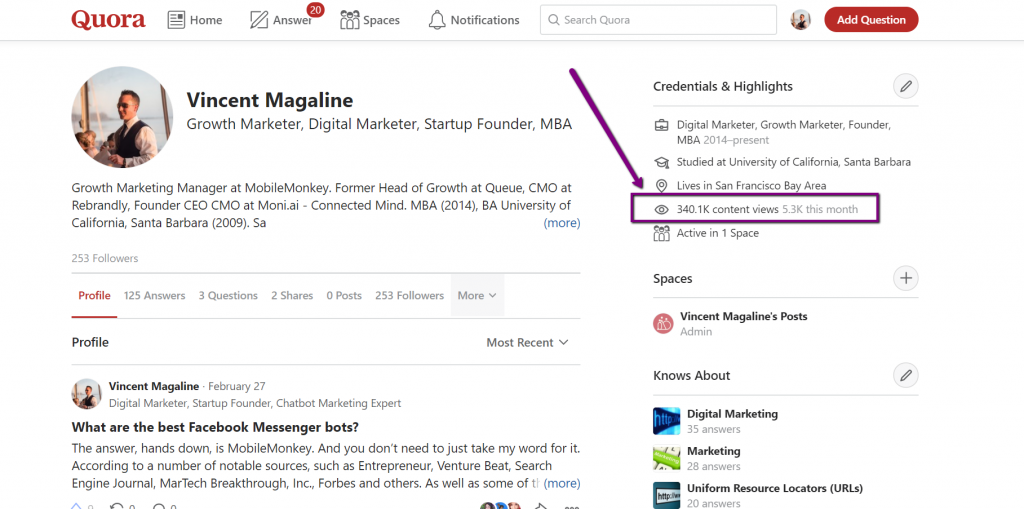
Task: Open the user avatar menu in header
Action: point(801,20)
